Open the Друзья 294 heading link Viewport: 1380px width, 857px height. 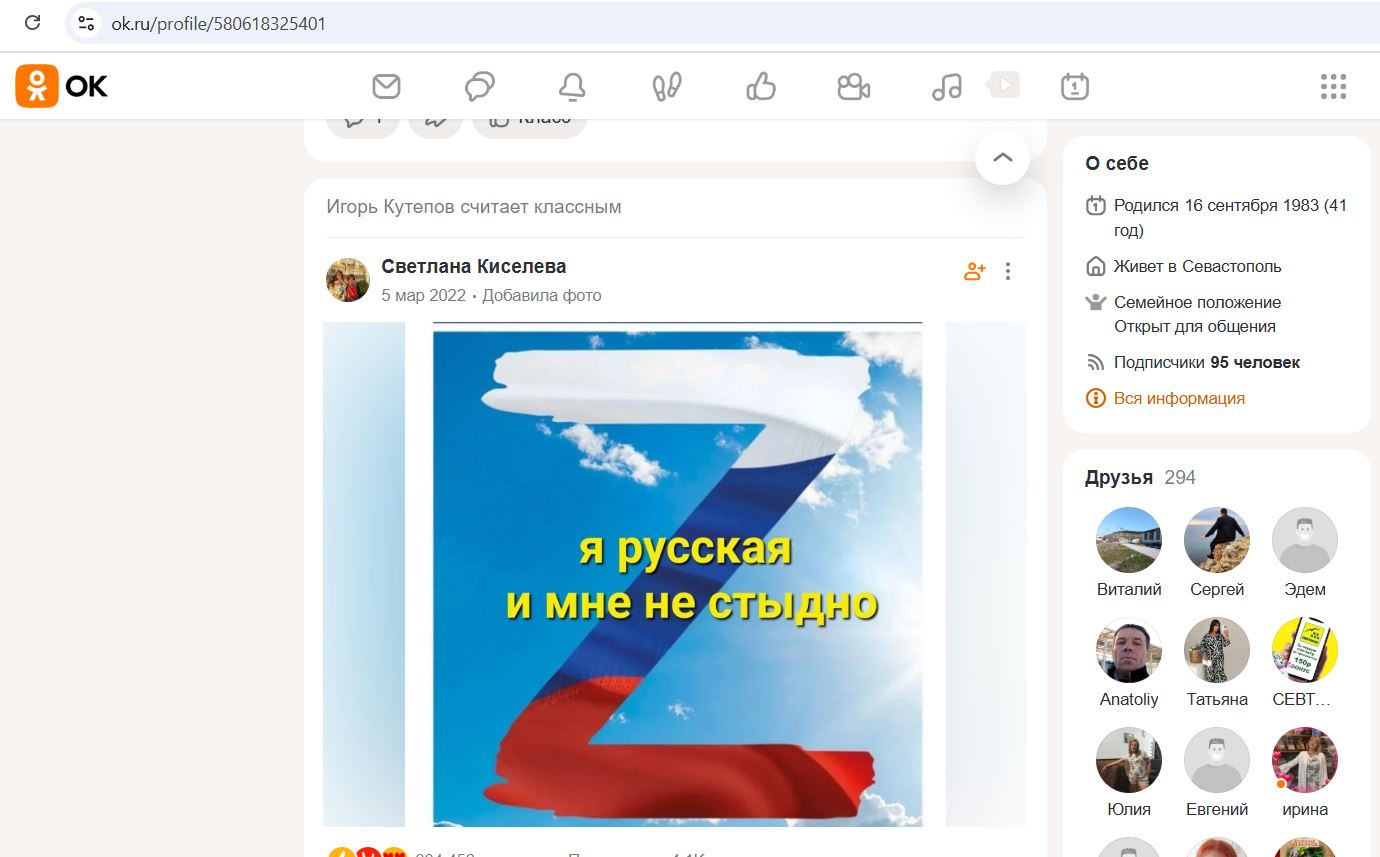[x=1140, y=477]
